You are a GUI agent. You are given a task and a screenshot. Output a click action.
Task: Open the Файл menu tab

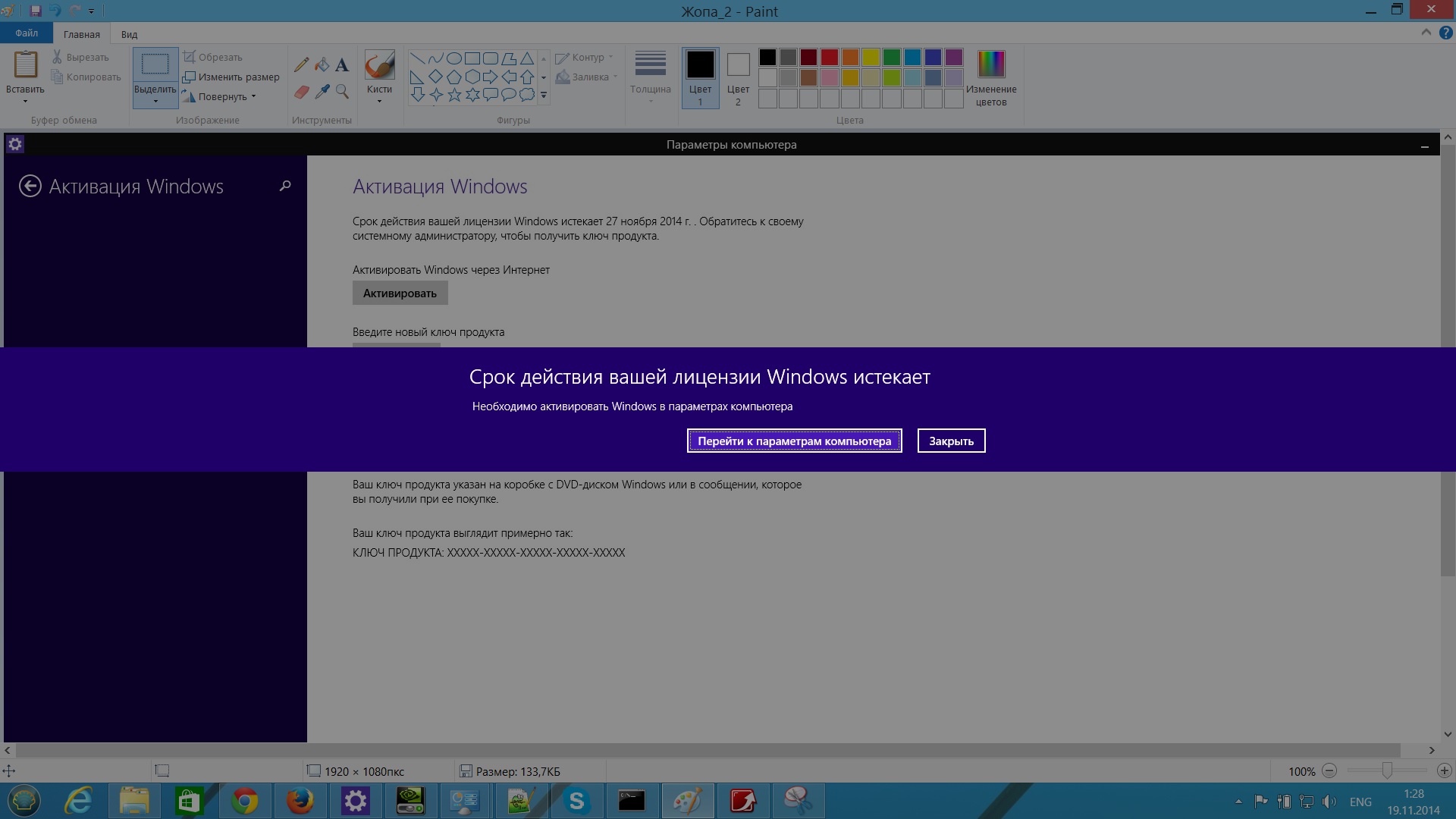(x=27, y=33)
